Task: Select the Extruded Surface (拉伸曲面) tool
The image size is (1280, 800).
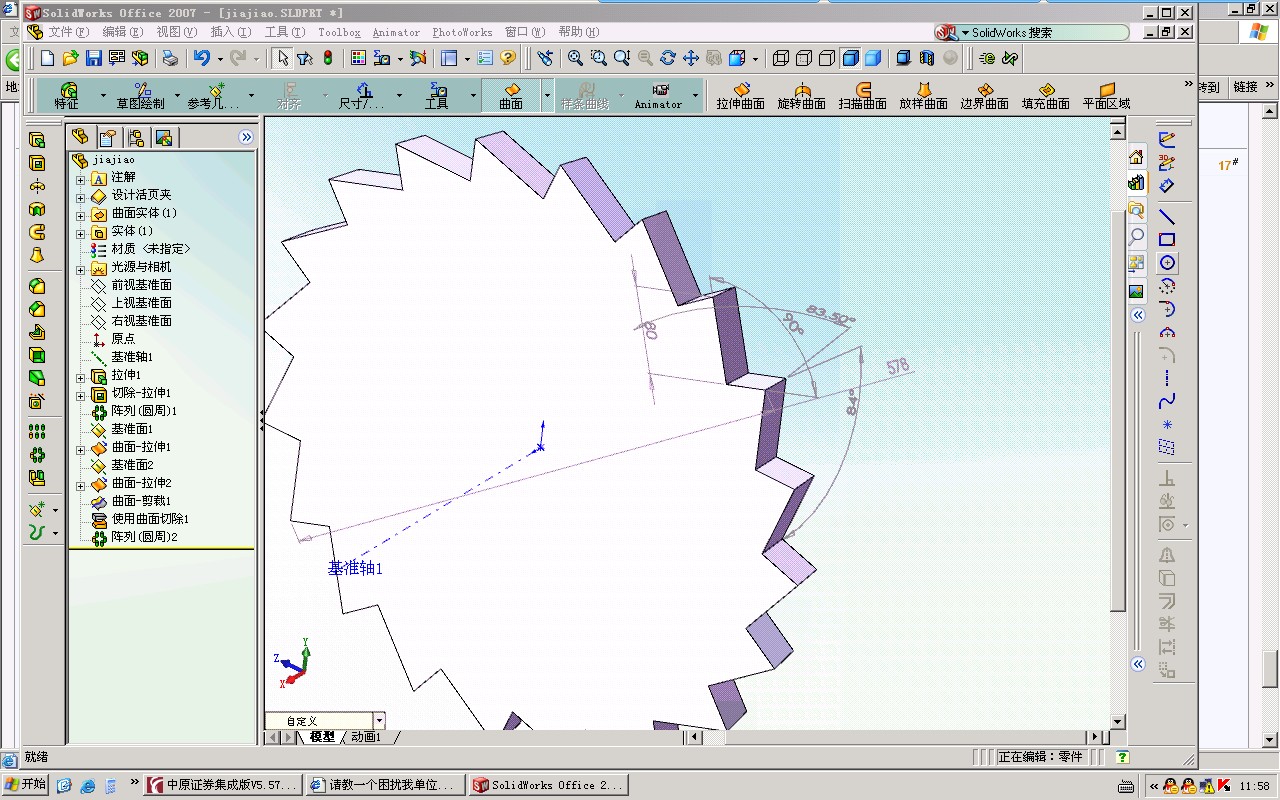Action: [x=740, y=96]
